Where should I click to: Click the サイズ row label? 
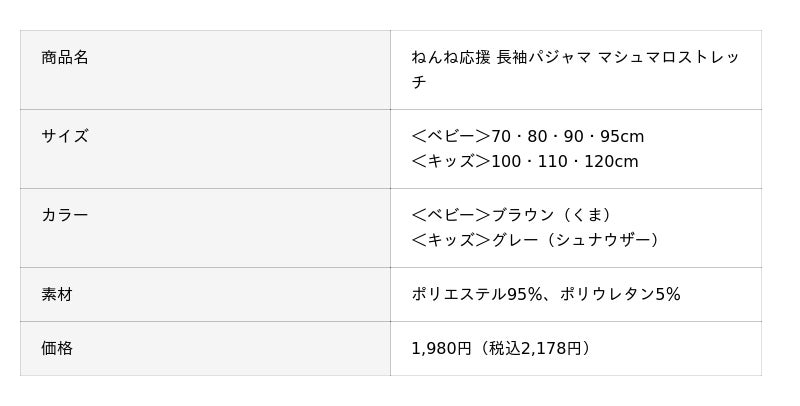click(65, 137)
